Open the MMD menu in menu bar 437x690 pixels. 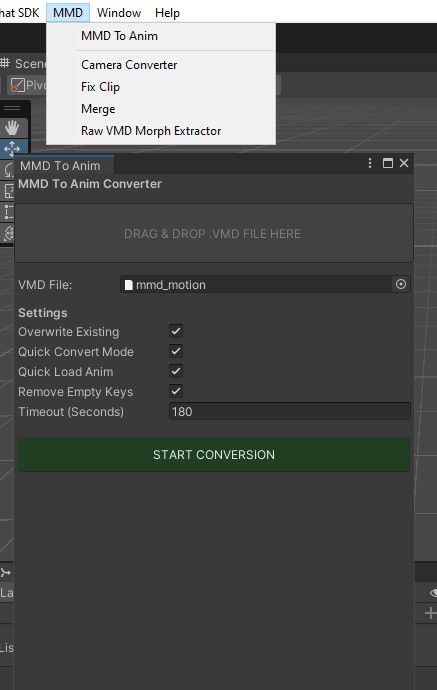[x=68, y=13]
